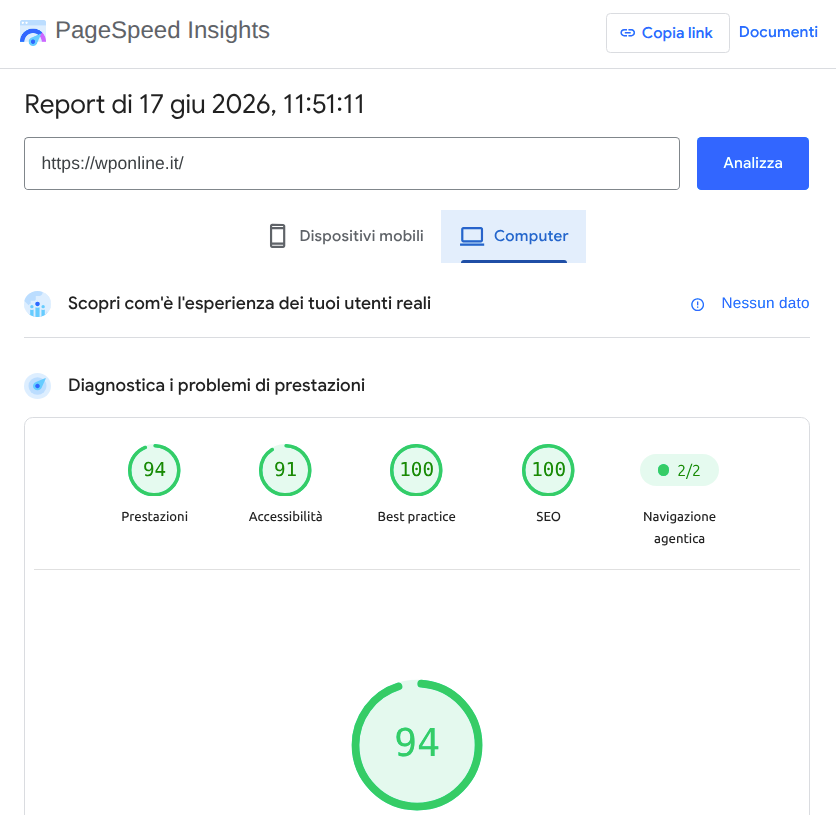Viewport: 836px width, 815px height.
Task: Click the URL field containing https://wponline.it/
Action: point(352,164)
